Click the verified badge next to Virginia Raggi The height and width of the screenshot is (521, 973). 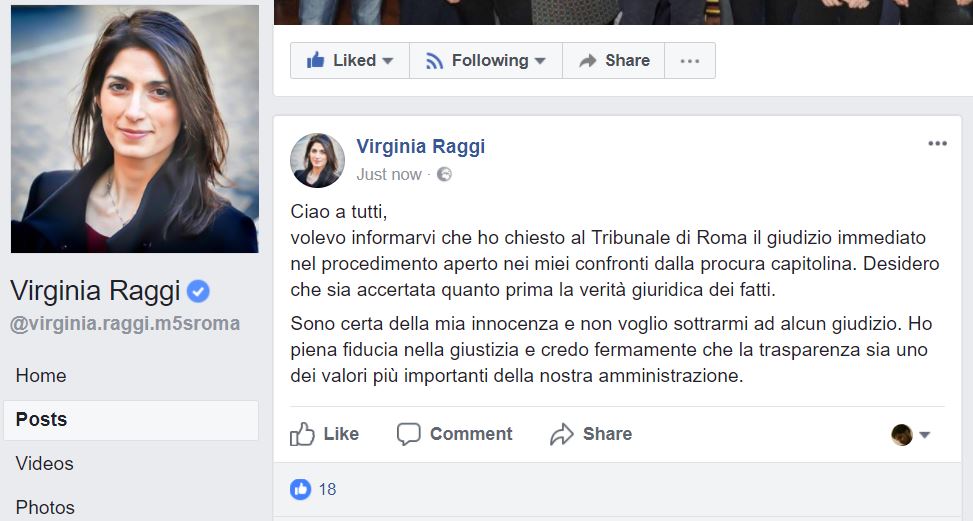(x=199, y=291)
